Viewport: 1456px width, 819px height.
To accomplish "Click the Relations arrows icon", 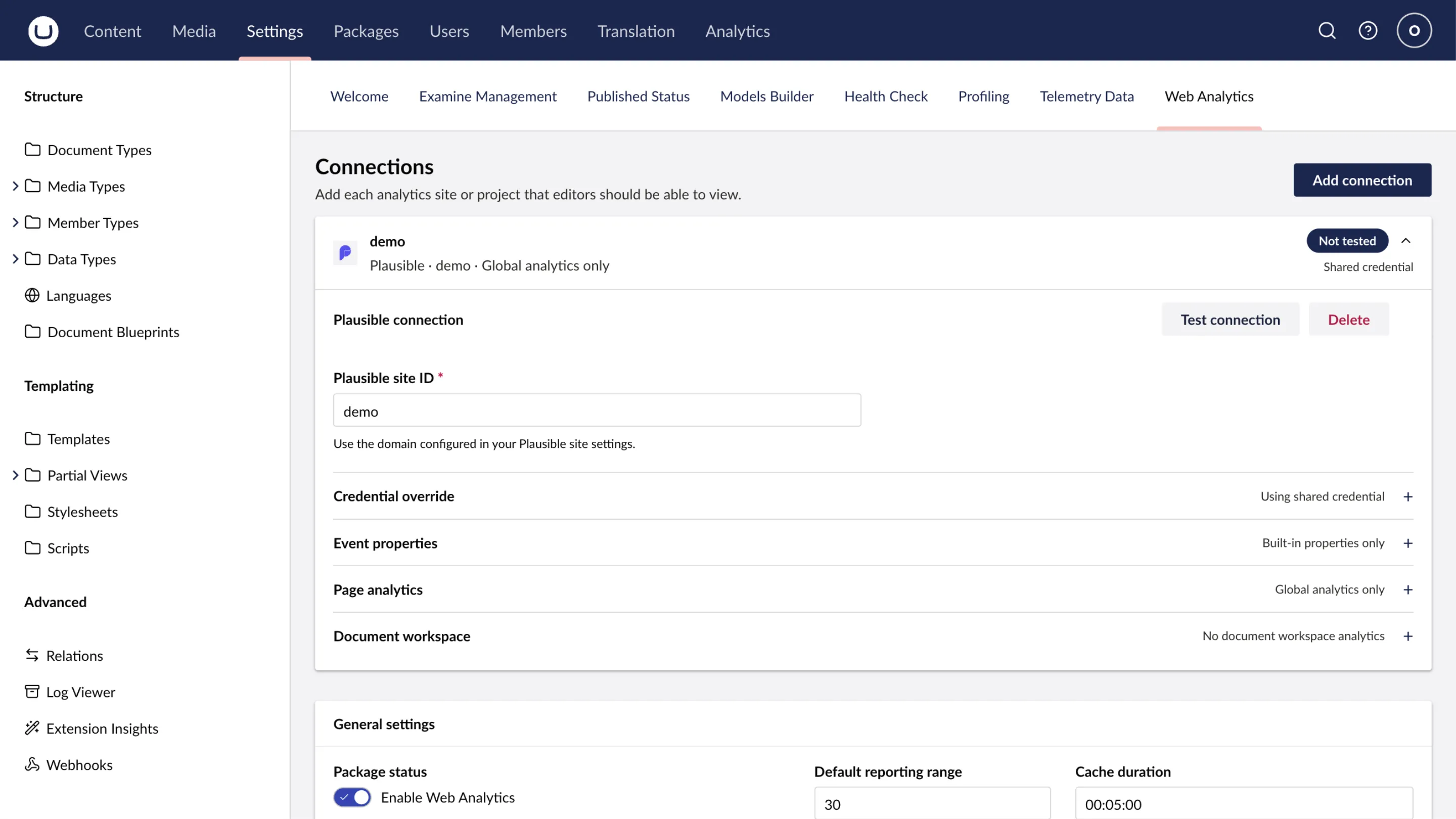I will [x=32, y=655].
